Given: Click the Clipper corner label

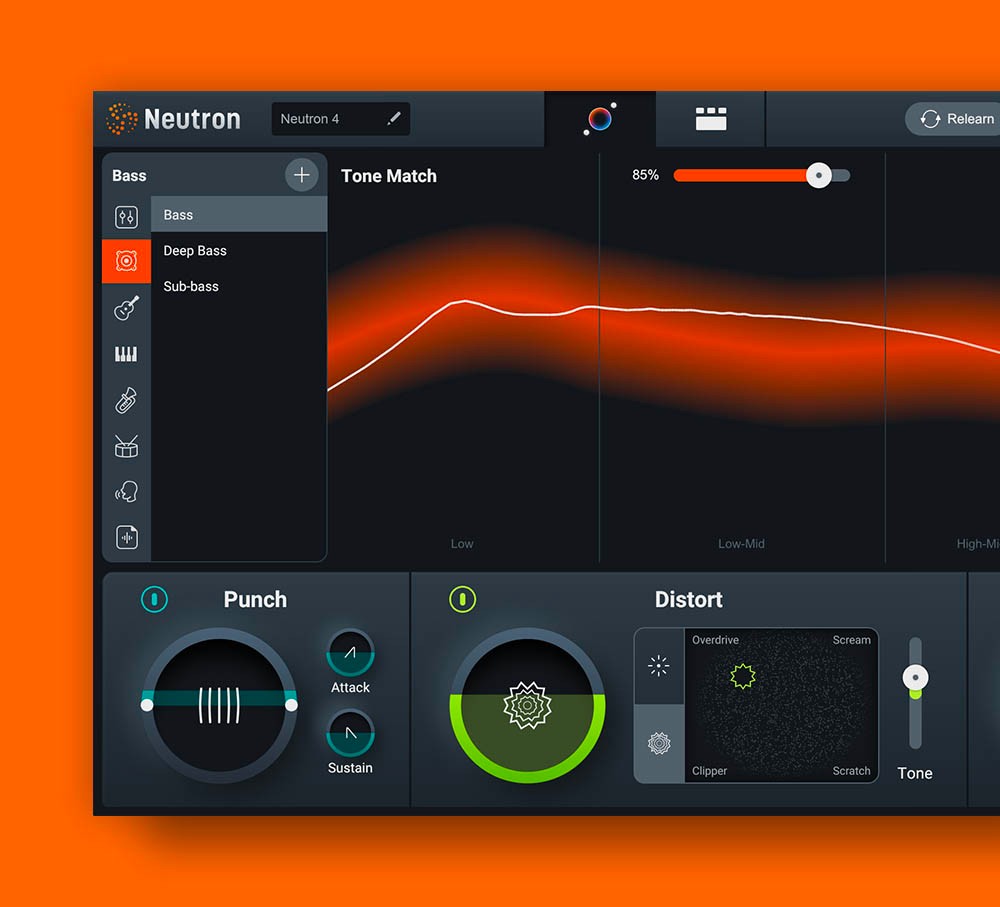Looking at the screenshot, I should [x=709, y=771].
